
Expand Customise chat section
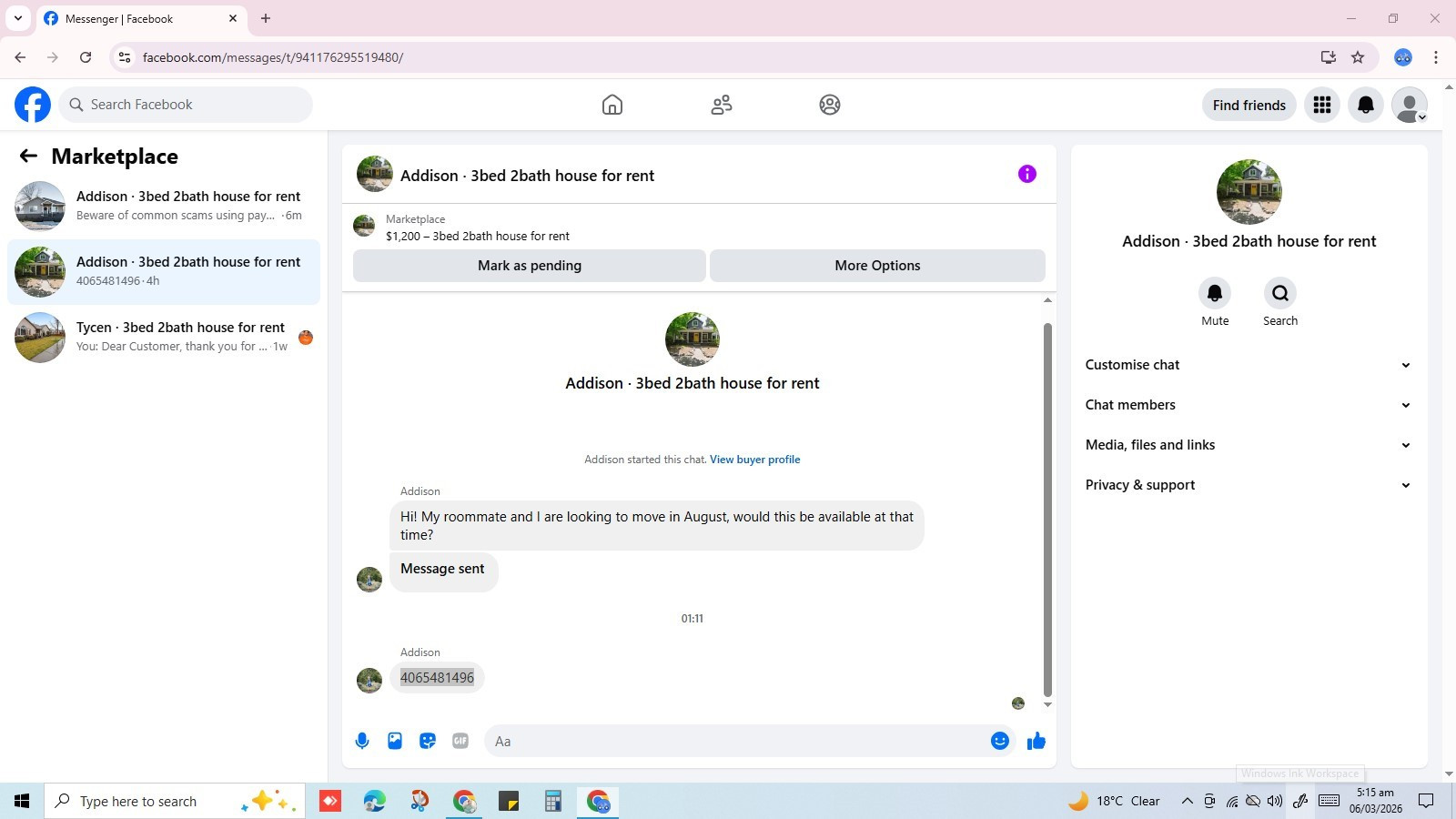1249,365
